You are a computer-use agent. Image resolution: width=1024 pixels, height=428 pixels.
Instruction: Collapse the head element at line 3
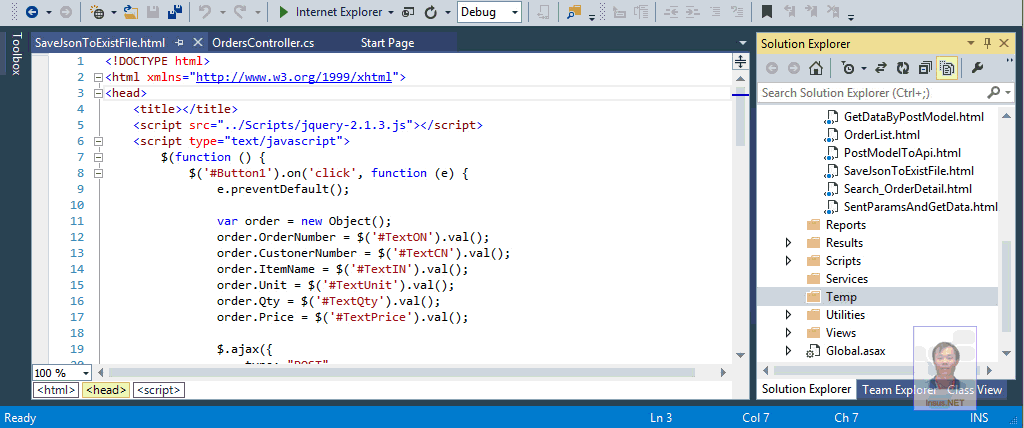click(x=99, y=93)
